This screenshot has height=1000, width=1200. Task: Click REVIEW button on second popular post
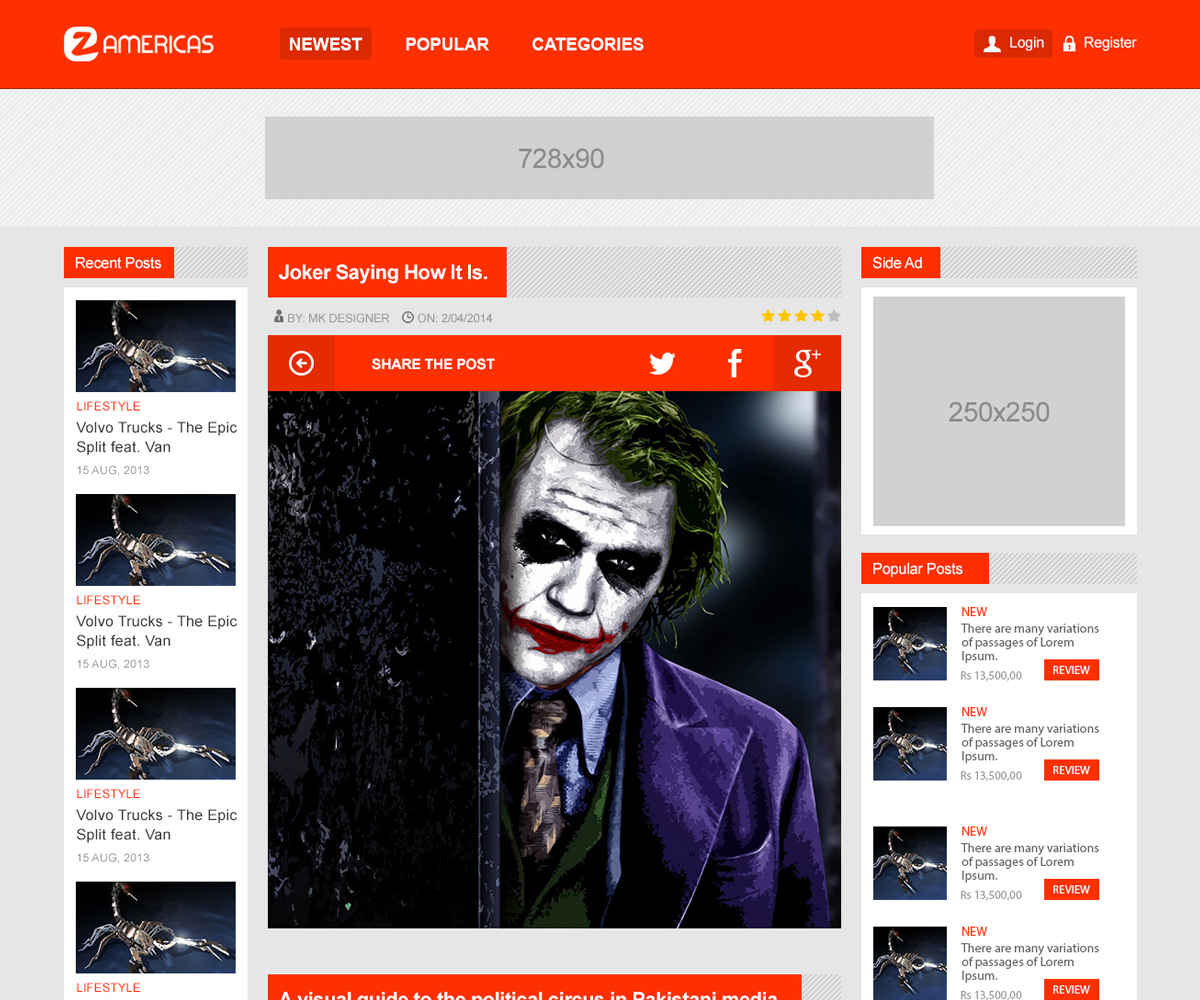1071,770
